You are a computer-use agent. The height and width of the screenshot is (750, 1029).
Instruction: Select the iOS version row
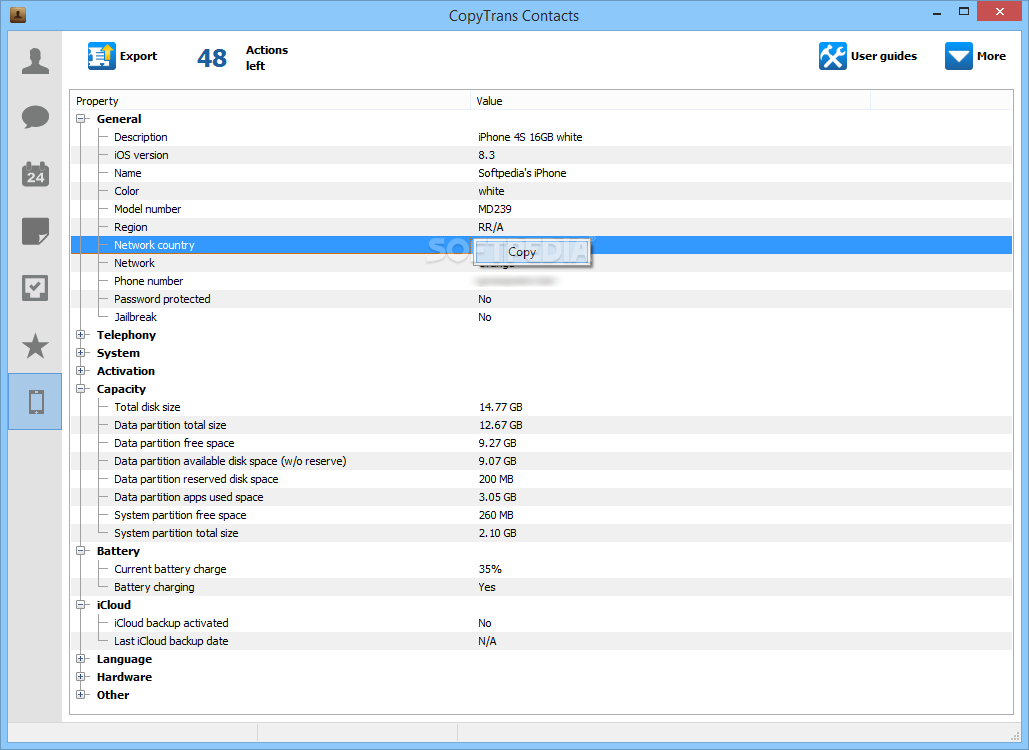541,155
